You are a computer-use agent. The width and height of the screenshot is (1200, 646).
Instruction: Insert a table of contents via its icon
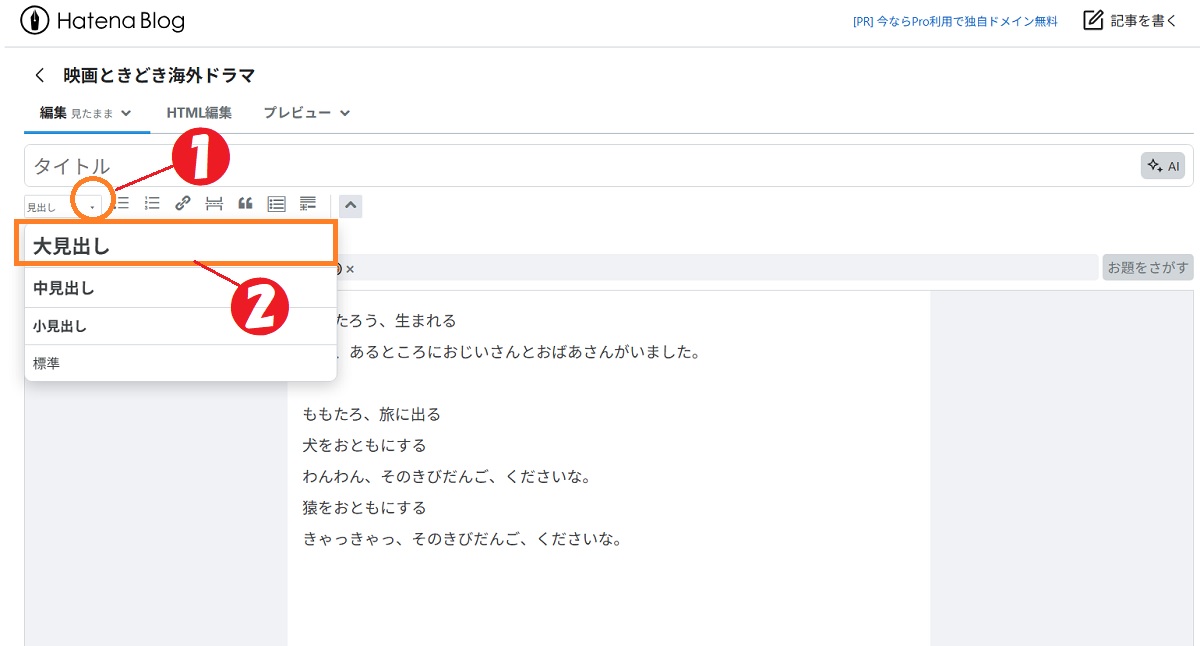[x=277, y=203]
